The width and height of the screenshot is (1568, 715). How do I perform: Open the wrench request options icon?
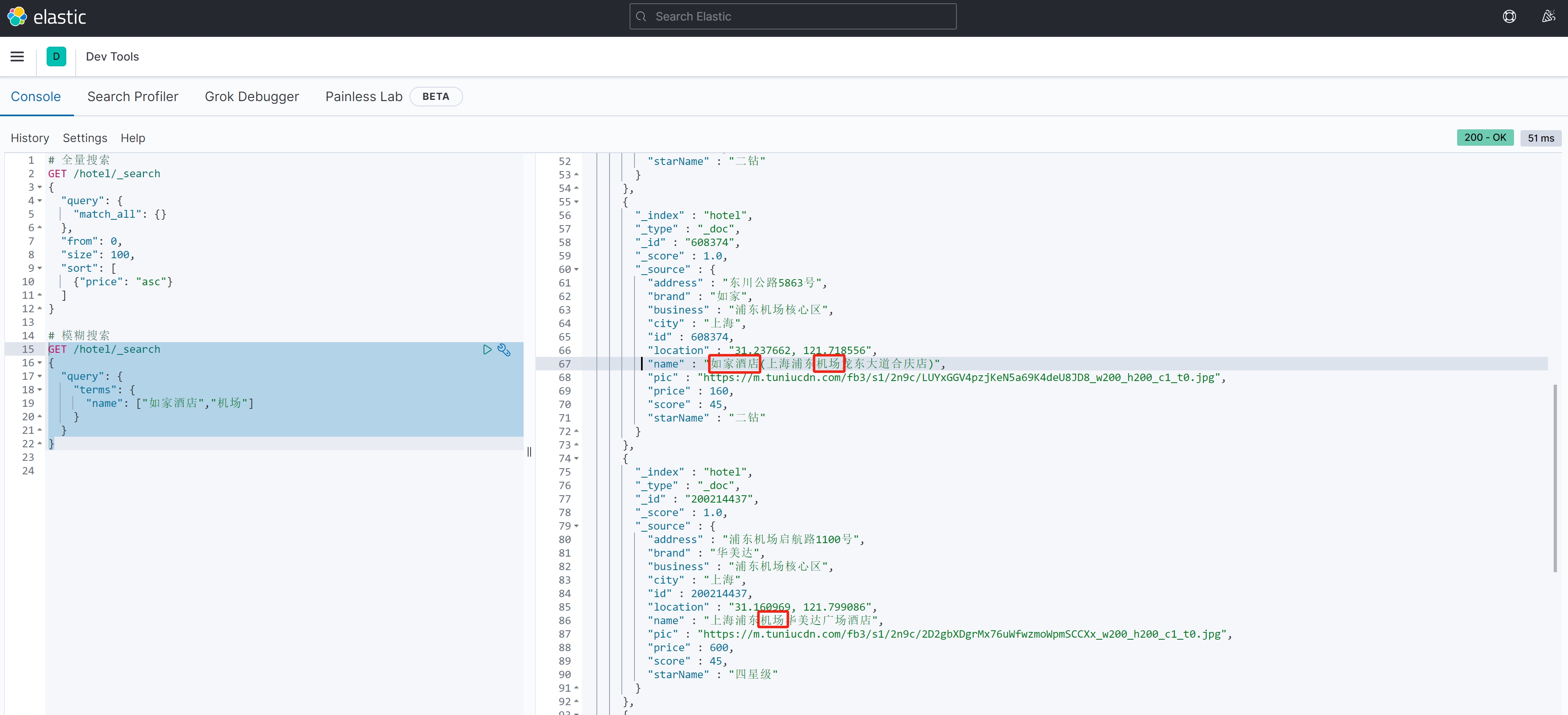click(x=504, y=350)
